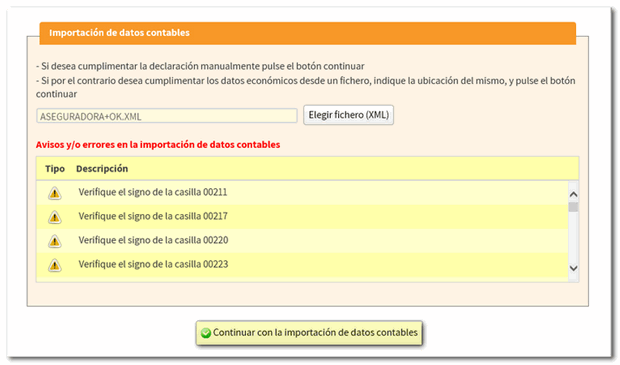Click warning icon for casilla 00223
The width and height of the screenshot is (620, 365).
55,265
